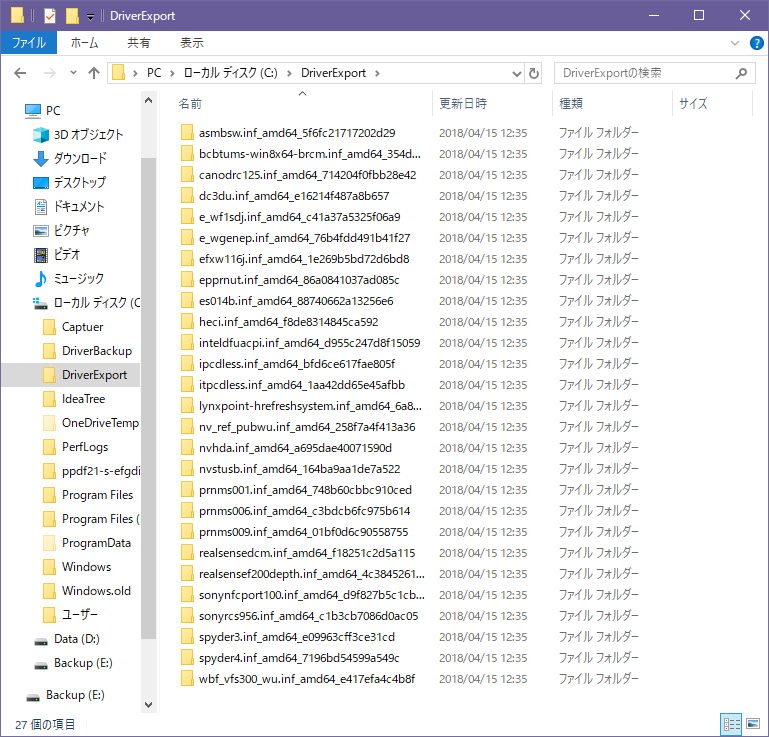This screenshot has height=737, width=769.
Task: Open the ファイル menu tab
Action: pyautogui.click(x=29, y=43)
